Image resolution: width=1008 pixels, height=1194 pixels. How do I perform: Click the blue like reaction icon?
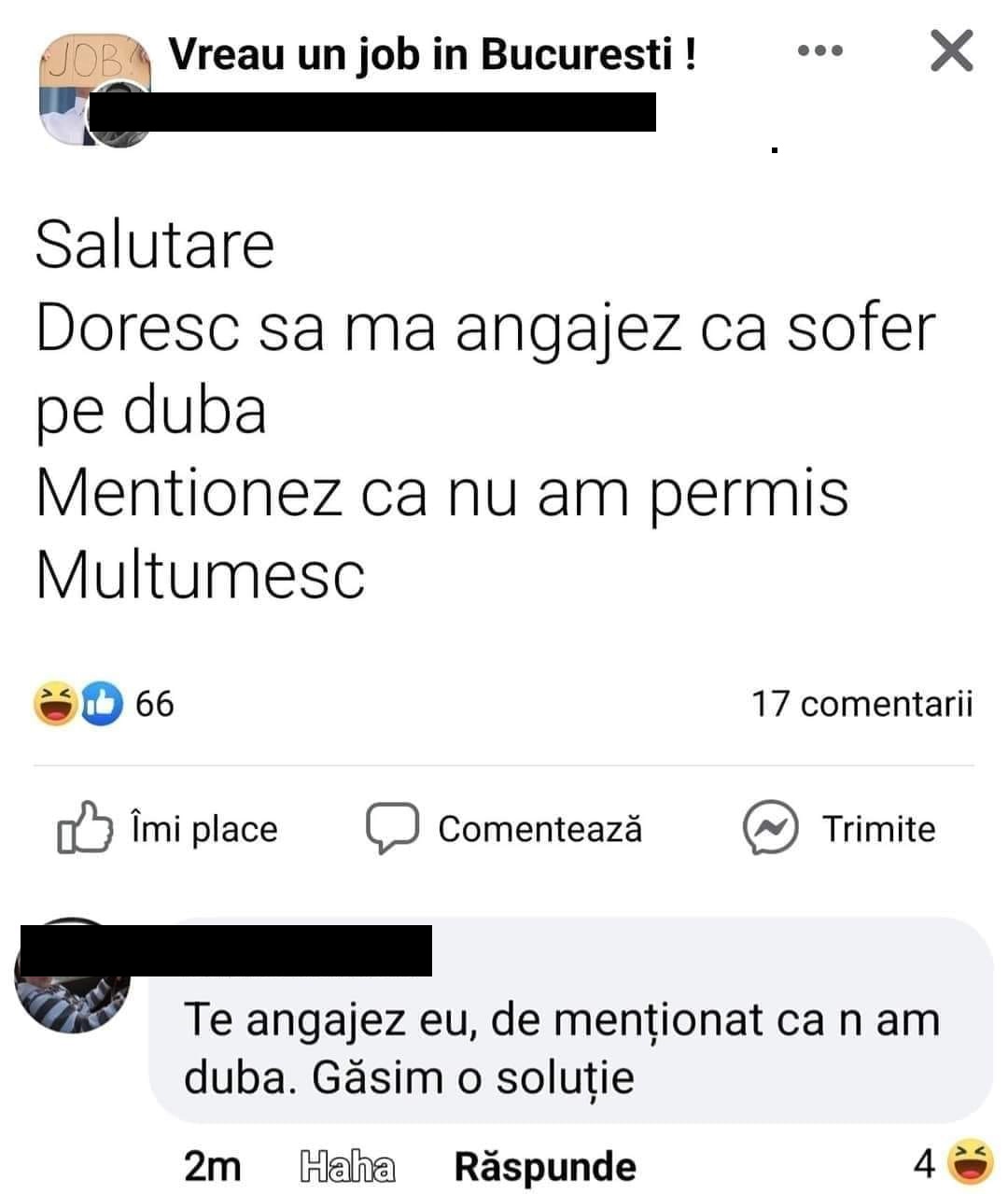(101, 703)
